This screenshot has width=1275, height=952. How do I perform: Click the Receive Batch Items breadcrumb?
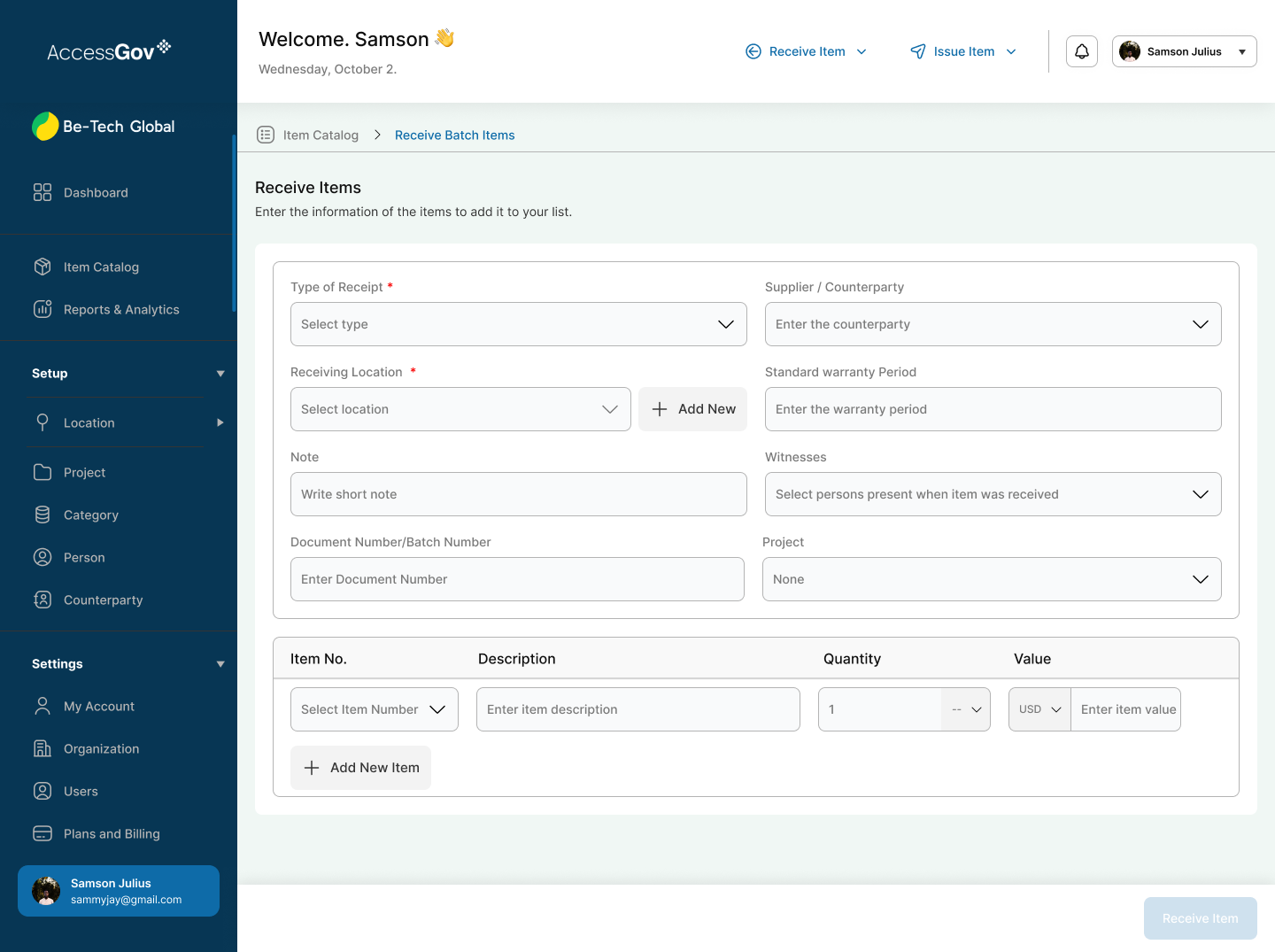(455, 135)
